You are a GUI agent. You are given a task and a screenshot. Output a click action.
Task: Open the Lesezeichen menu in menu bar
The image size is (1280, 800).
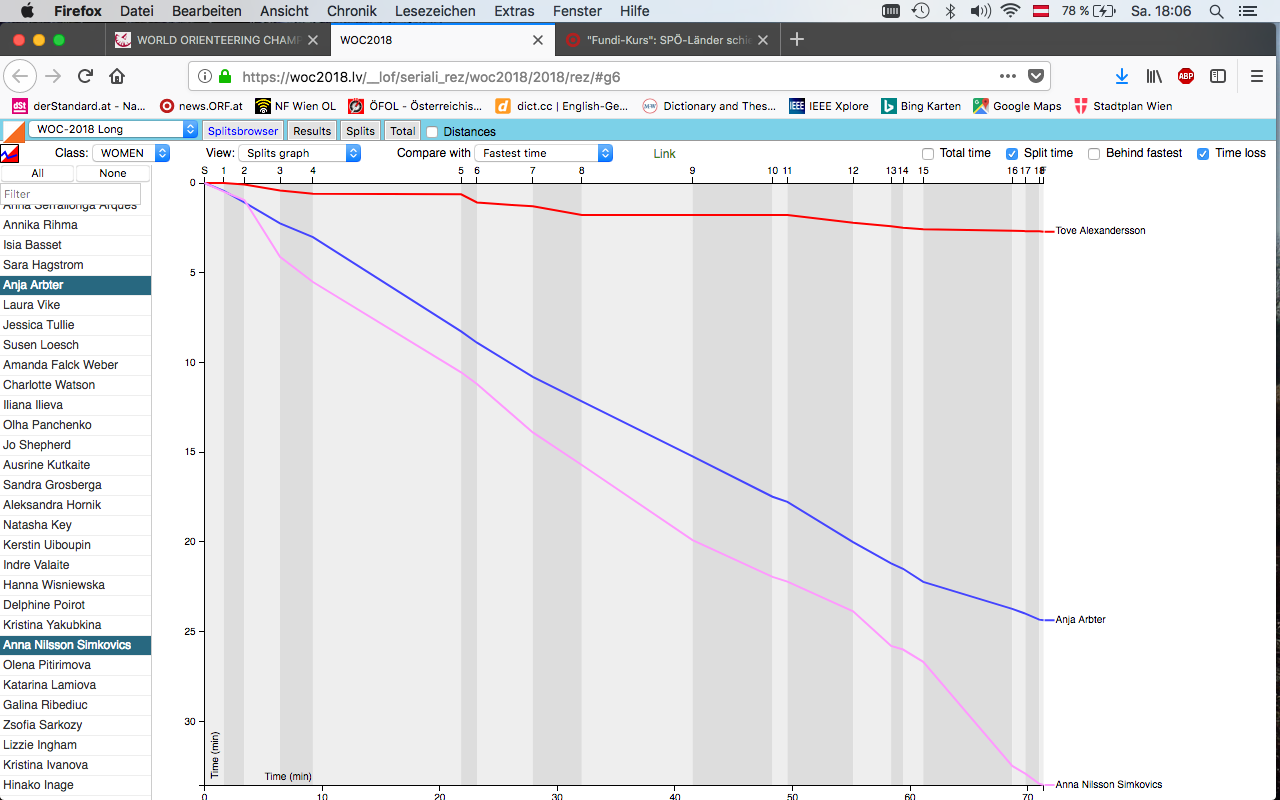(x=436, y=11)
